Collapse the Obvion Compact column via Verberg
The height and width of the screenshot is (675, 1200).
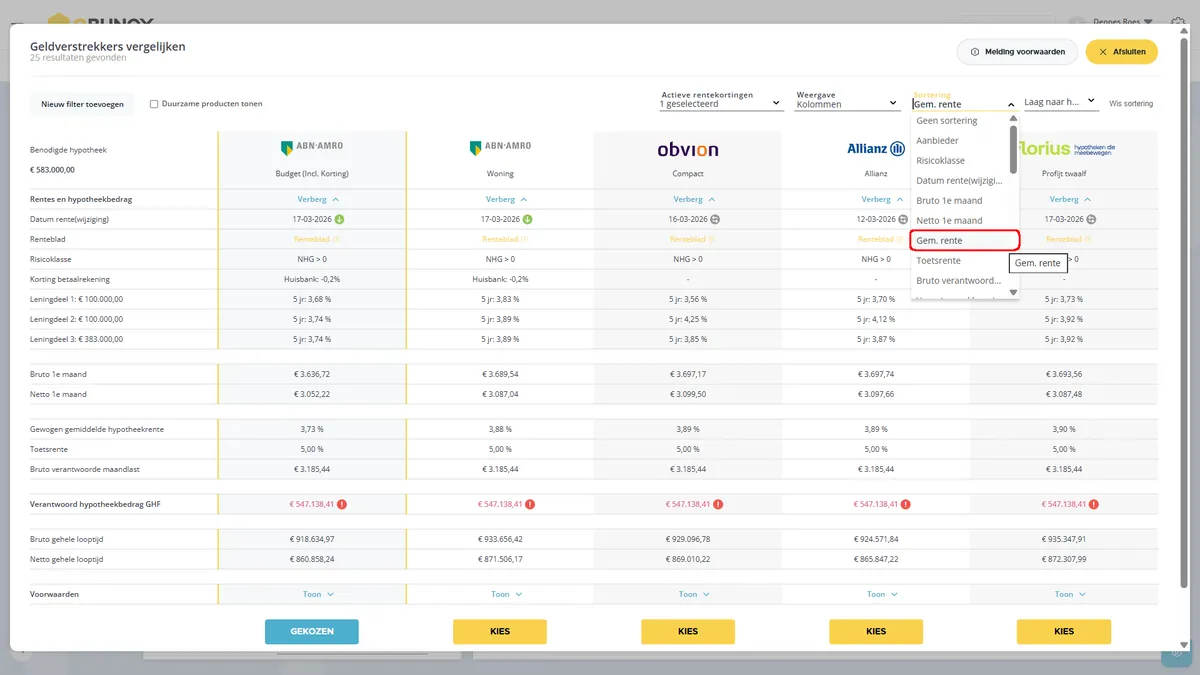(x=694, y=199)
